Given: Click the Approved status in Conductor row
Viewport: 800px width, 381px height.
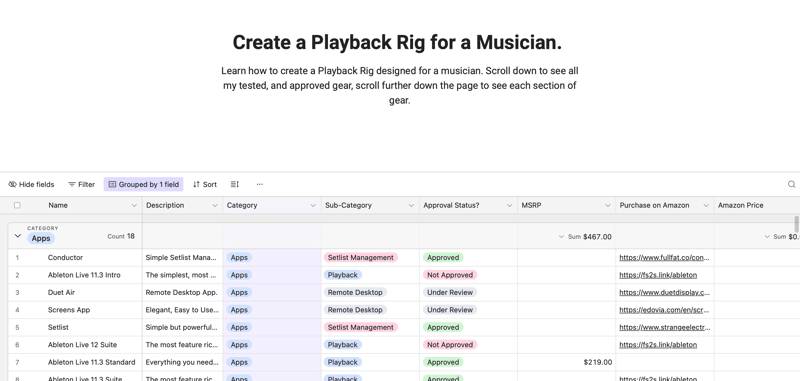Looking at the screenshot, I should click(x=443, y=258).
